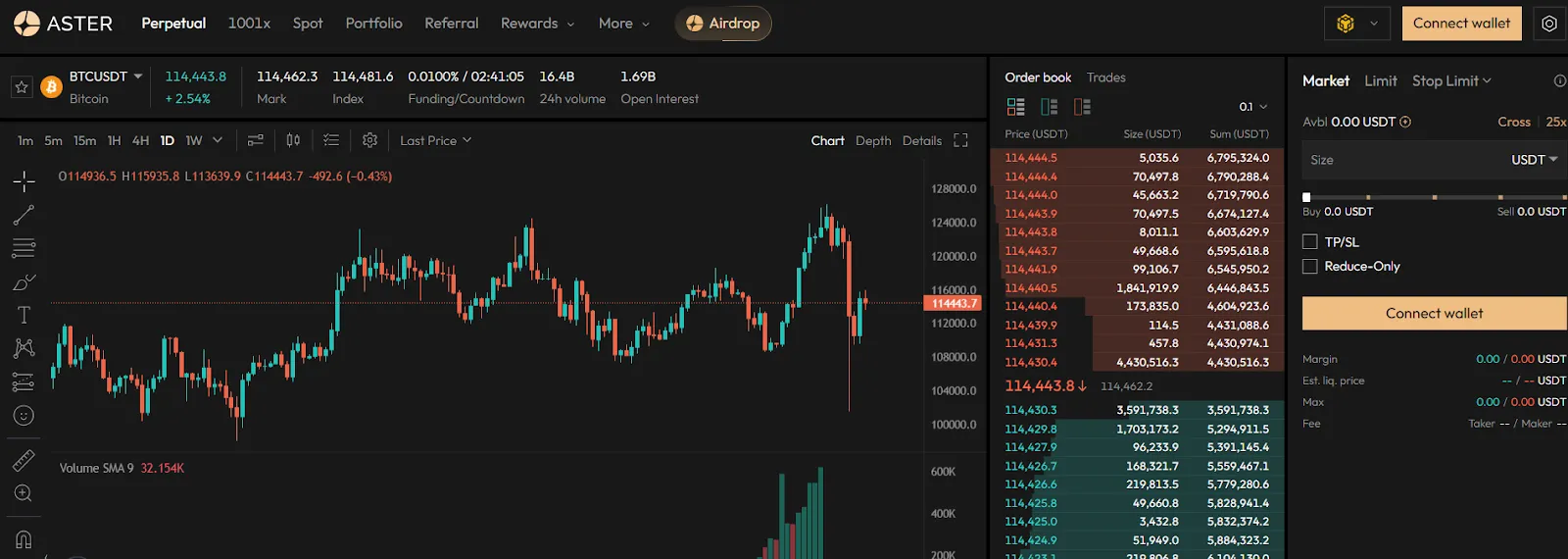The height and width of the screenshot is (559, 1568).
Task: Select the brush drawing tool
Action: click(x=24, y=282)
